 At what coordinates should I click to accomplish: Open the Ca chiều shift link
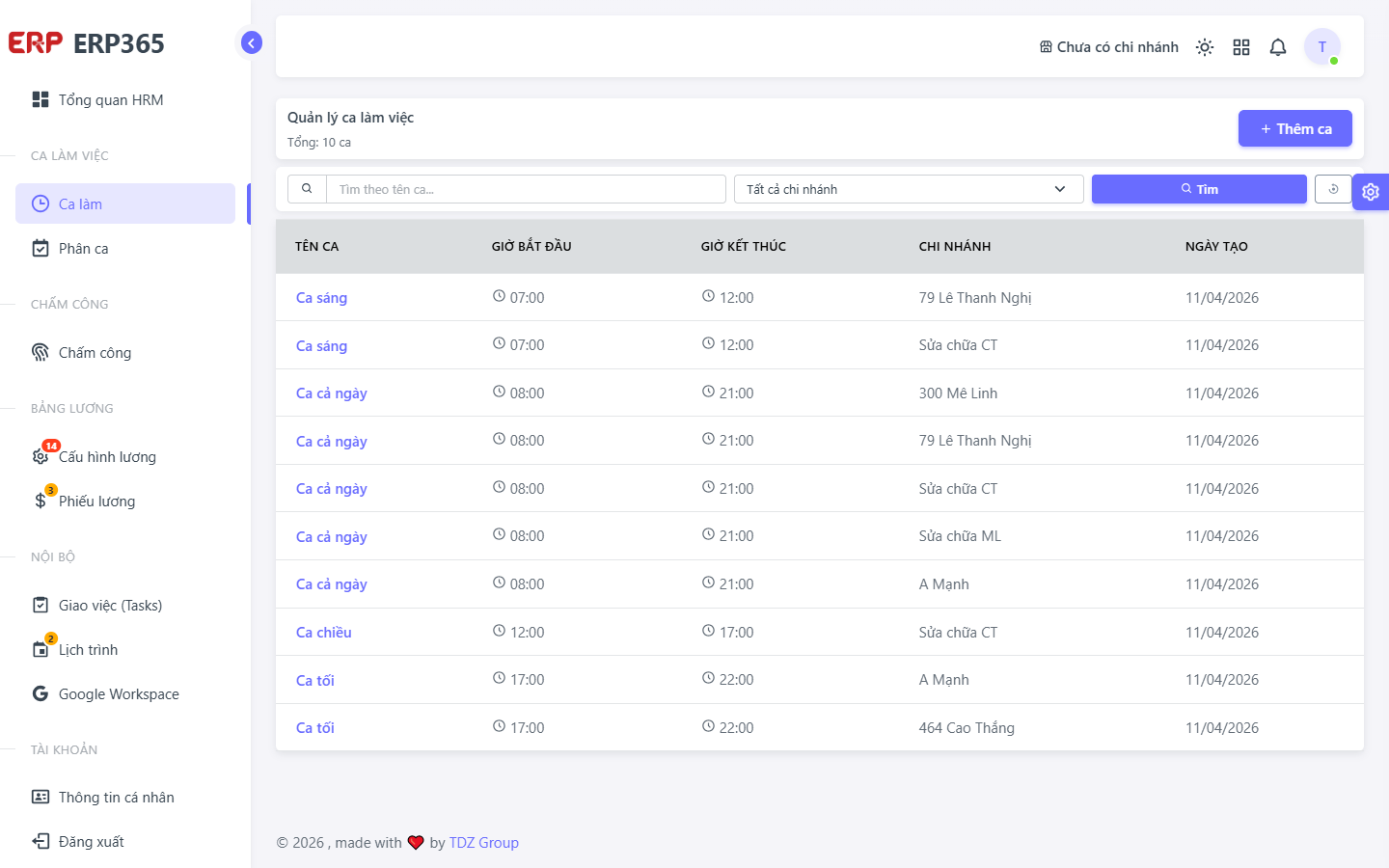coord(324,633)
